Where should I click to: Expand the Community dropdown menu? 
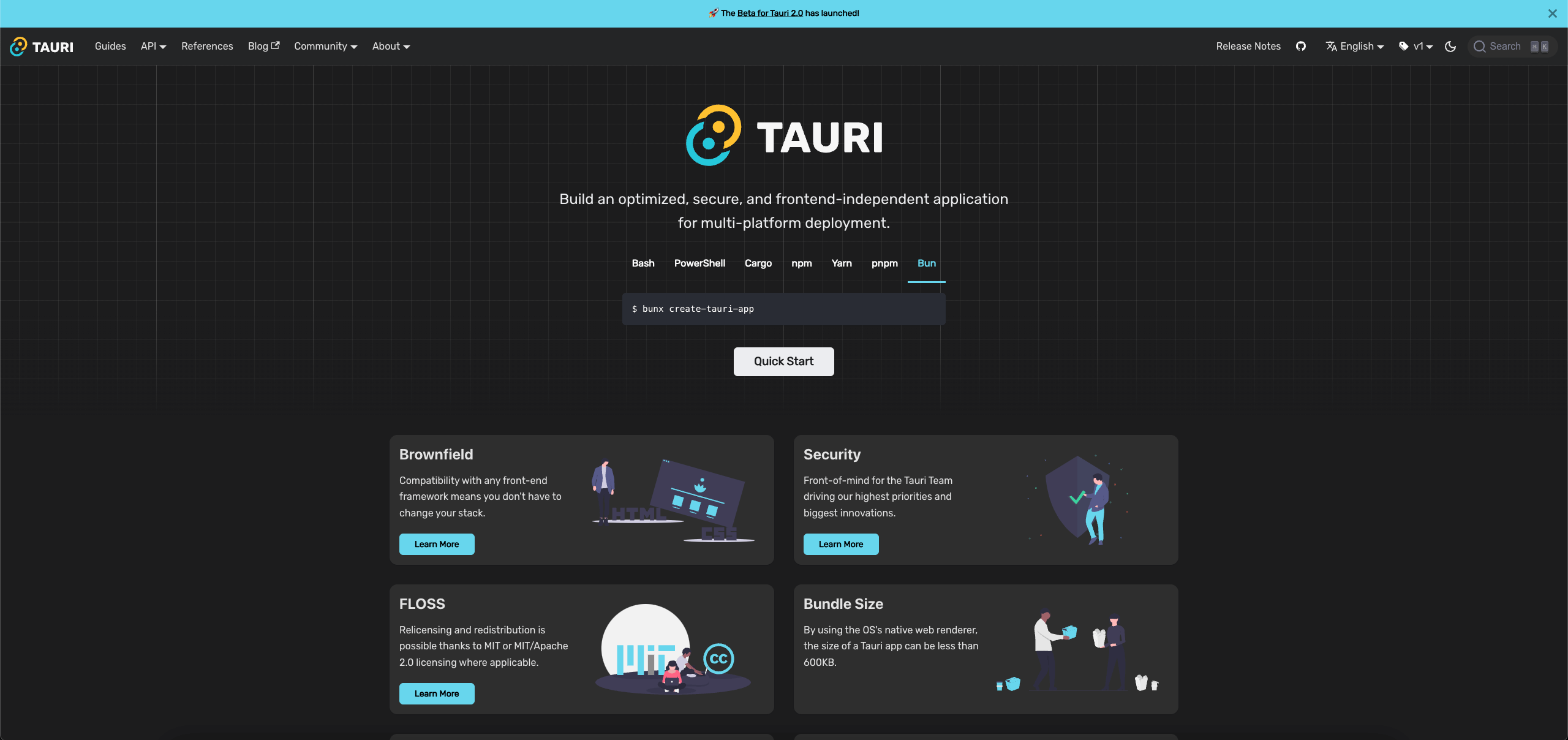tap(325, 47)
